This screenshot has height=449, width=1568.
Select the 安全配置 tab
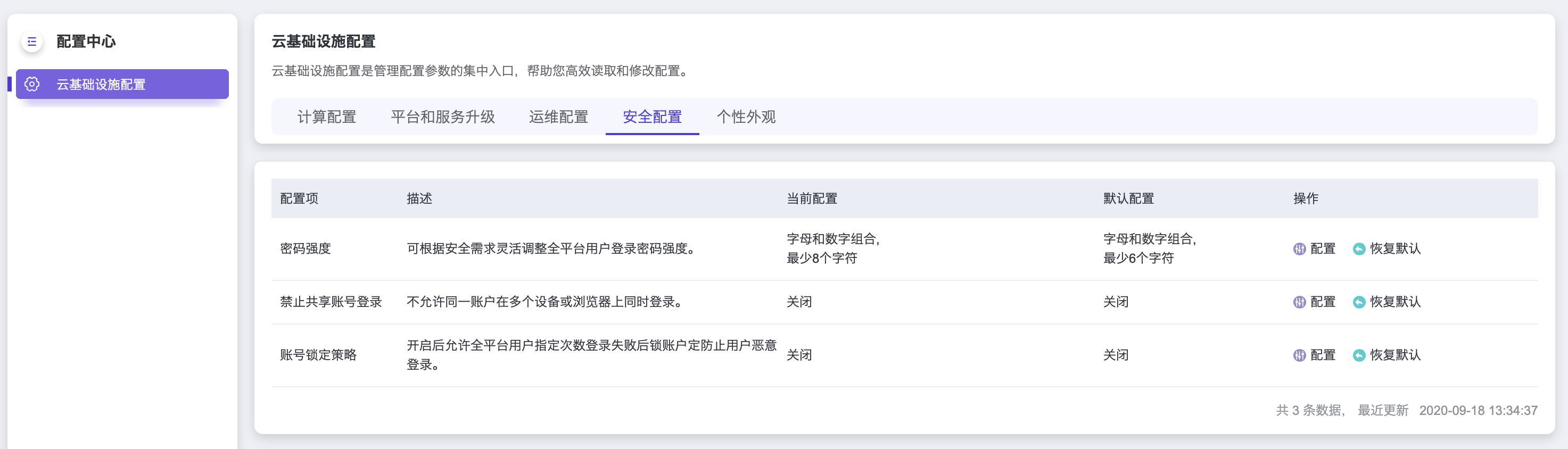coord(652,117)
